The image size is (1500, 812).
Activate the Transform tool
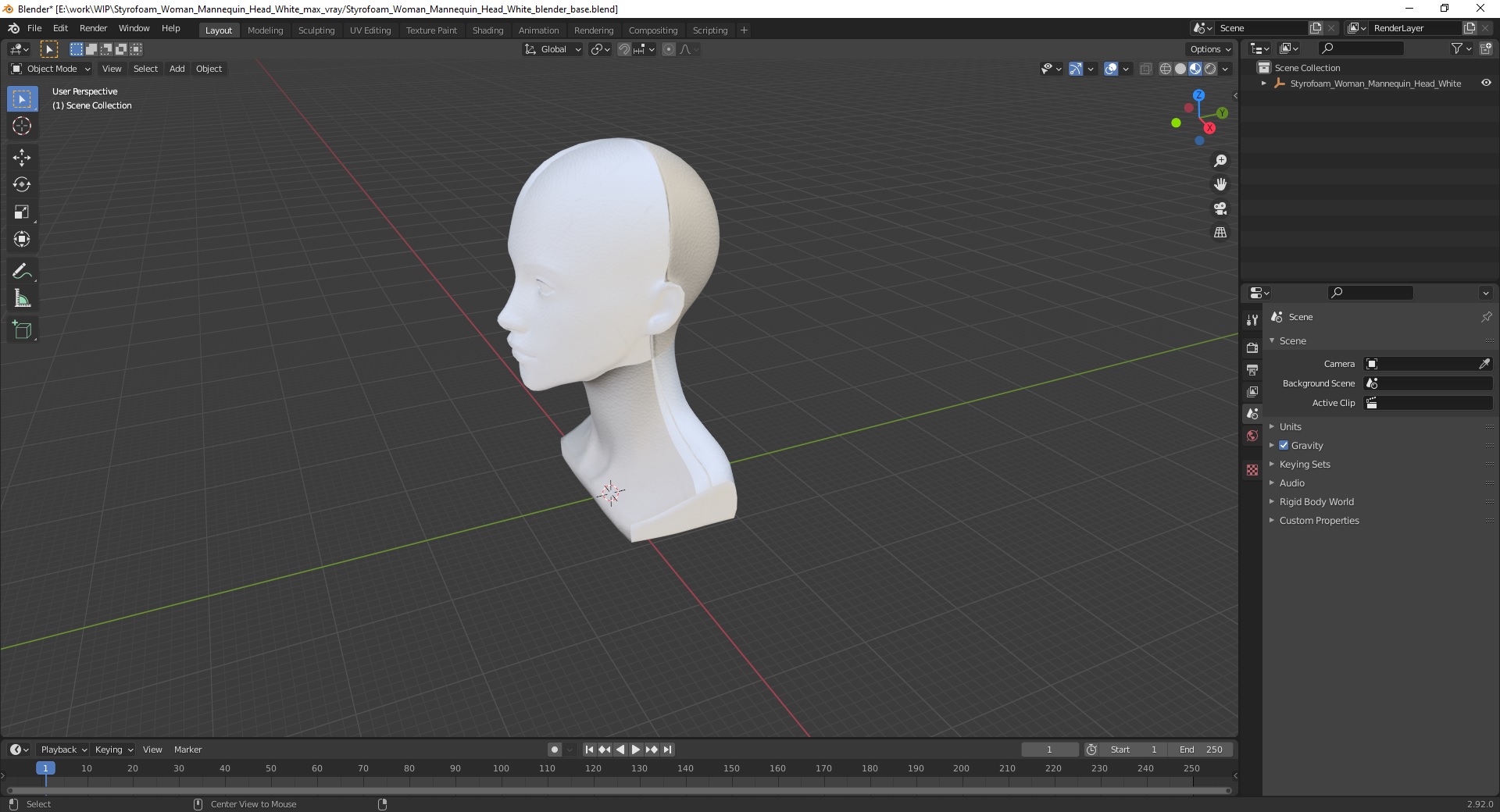22,240
